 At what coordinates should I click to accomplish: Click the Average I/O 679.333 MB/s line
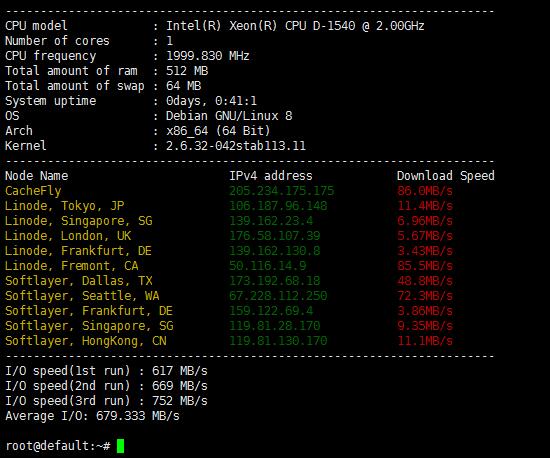coord(92,416)
